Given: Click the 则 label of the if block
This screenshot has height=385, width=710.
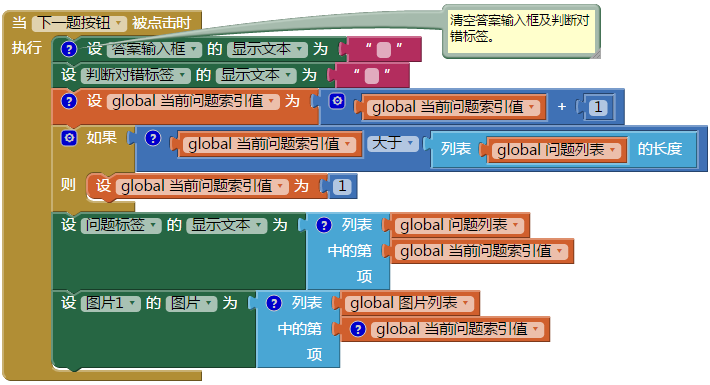Looking at the screenshot, I should pyautogui.click(x=68, y=184).
